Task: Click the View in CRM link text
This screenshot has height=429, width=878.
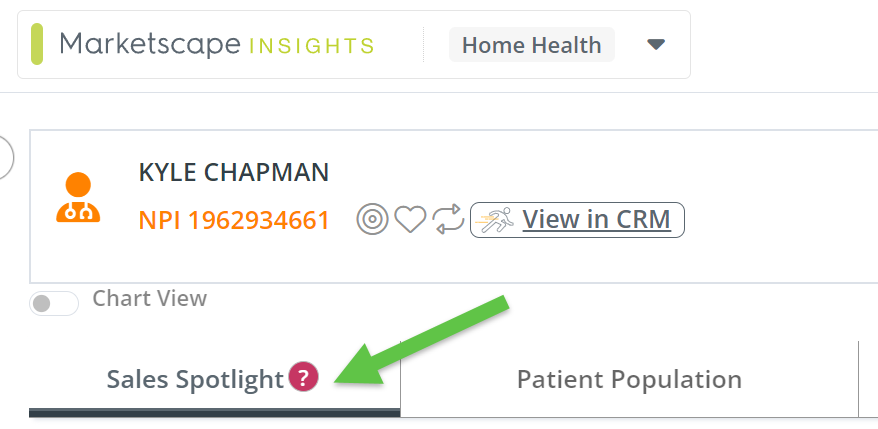Action: 596,219
